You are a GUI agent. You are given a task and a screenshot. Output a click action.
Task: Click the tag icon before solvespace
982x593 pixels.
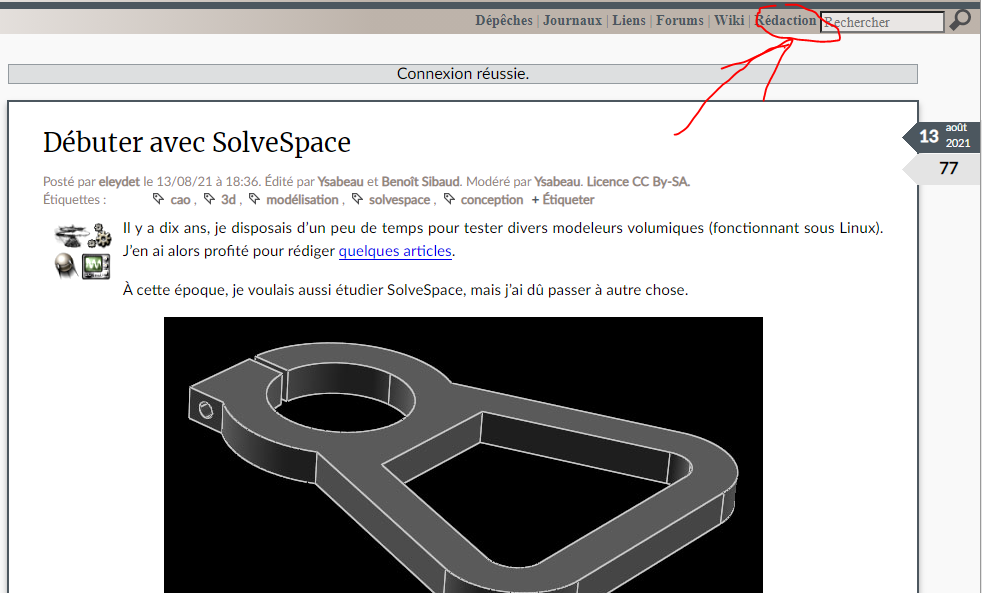click(357, 199)
